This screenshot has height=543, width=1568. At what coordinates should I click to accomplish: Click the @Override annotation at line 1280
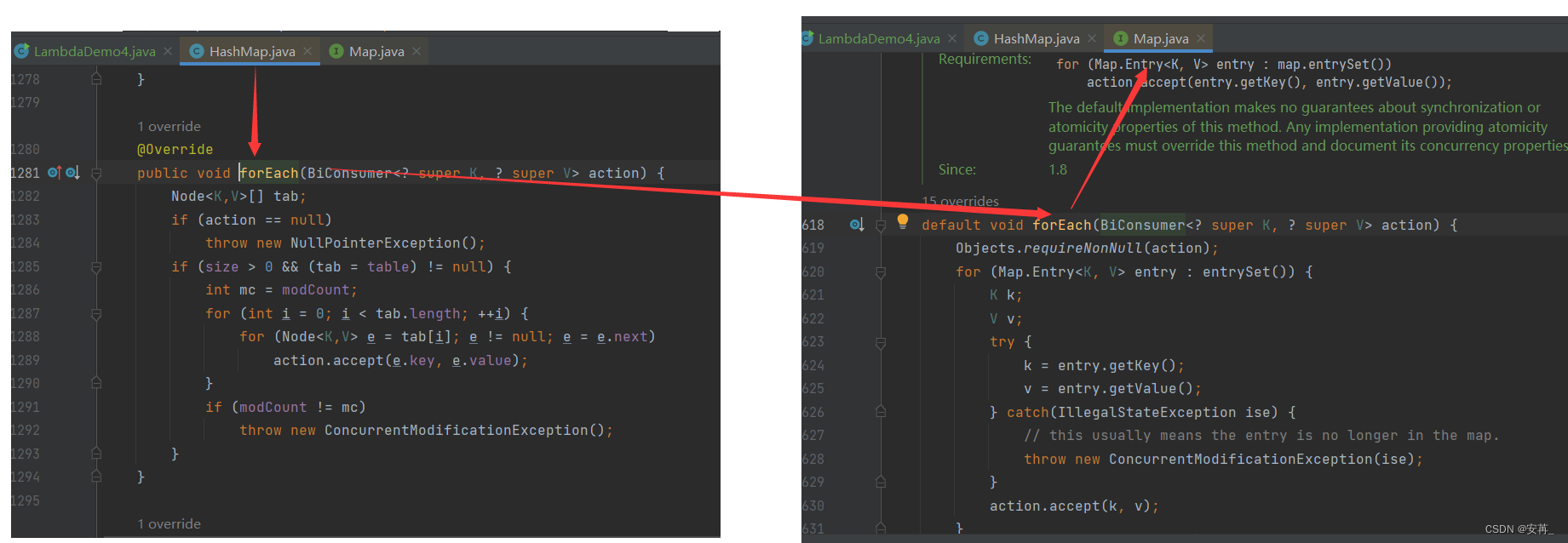click(x=175, y=150)
